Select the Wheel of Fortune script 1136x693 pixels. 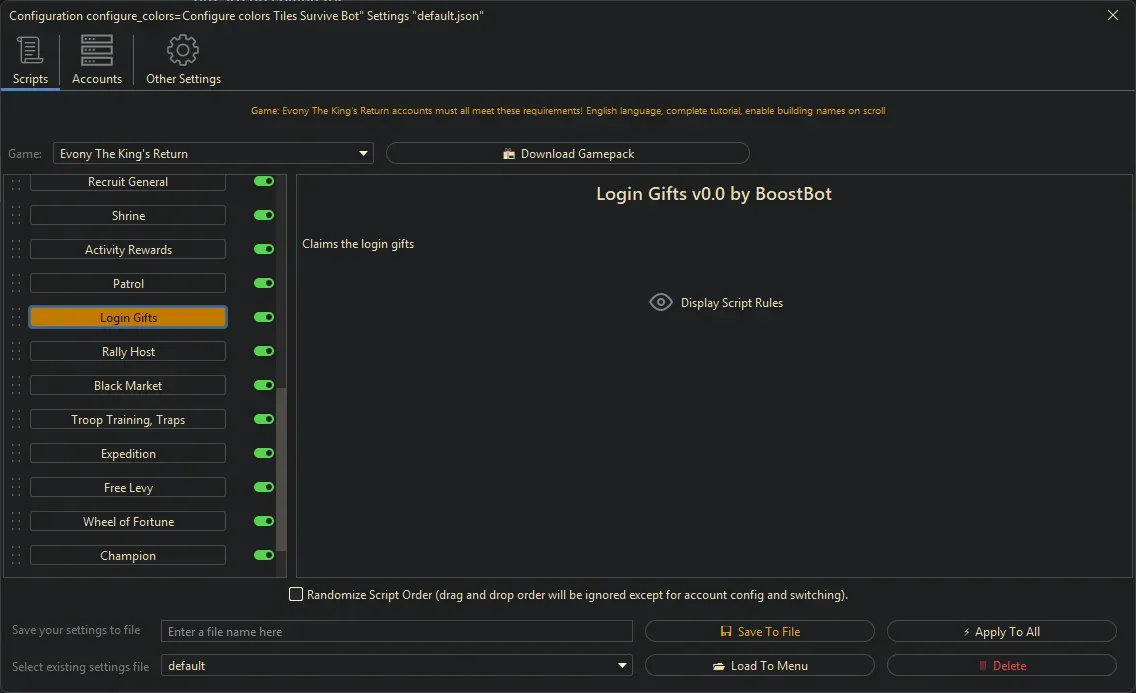pos(127,521)
